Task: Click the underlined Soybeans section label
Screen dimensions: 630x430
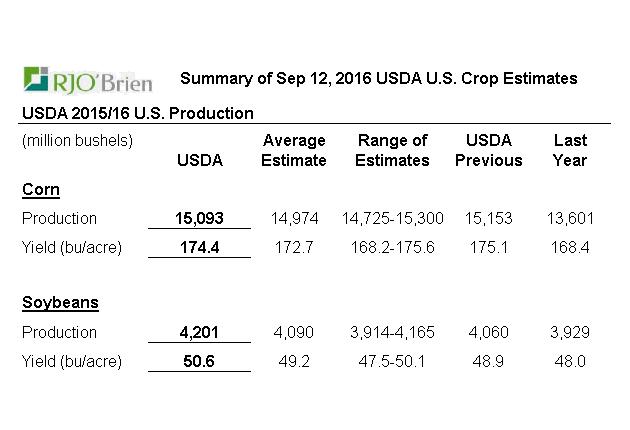Action: (60, 302)
